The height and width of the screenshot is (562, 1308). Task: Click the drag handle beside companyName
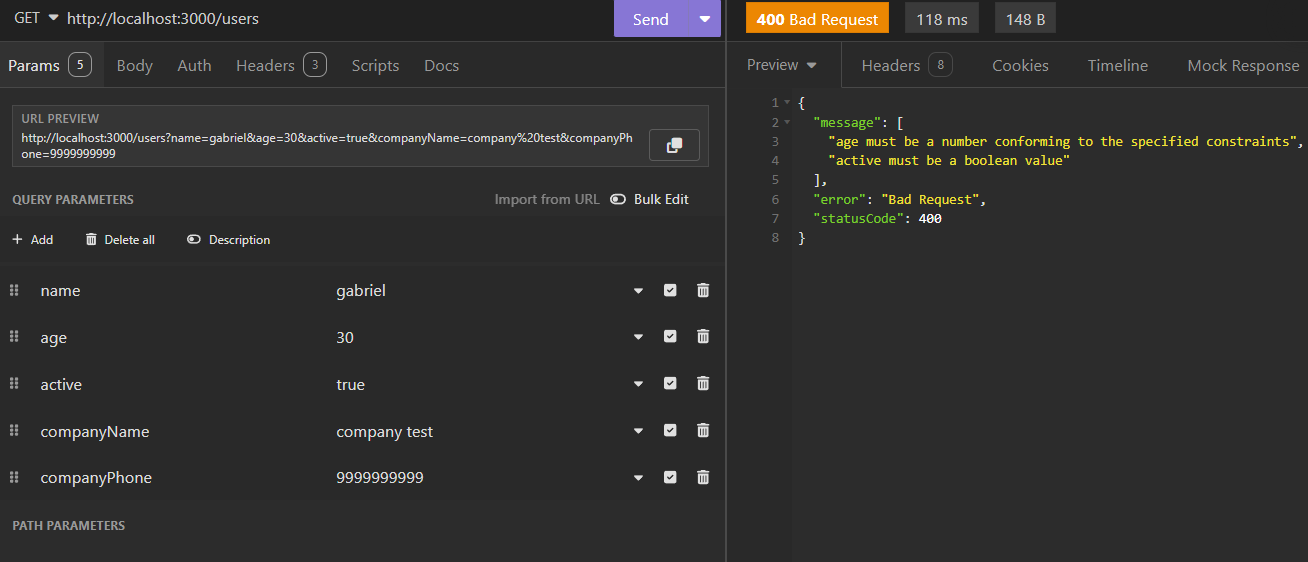[x=14, y=430]
